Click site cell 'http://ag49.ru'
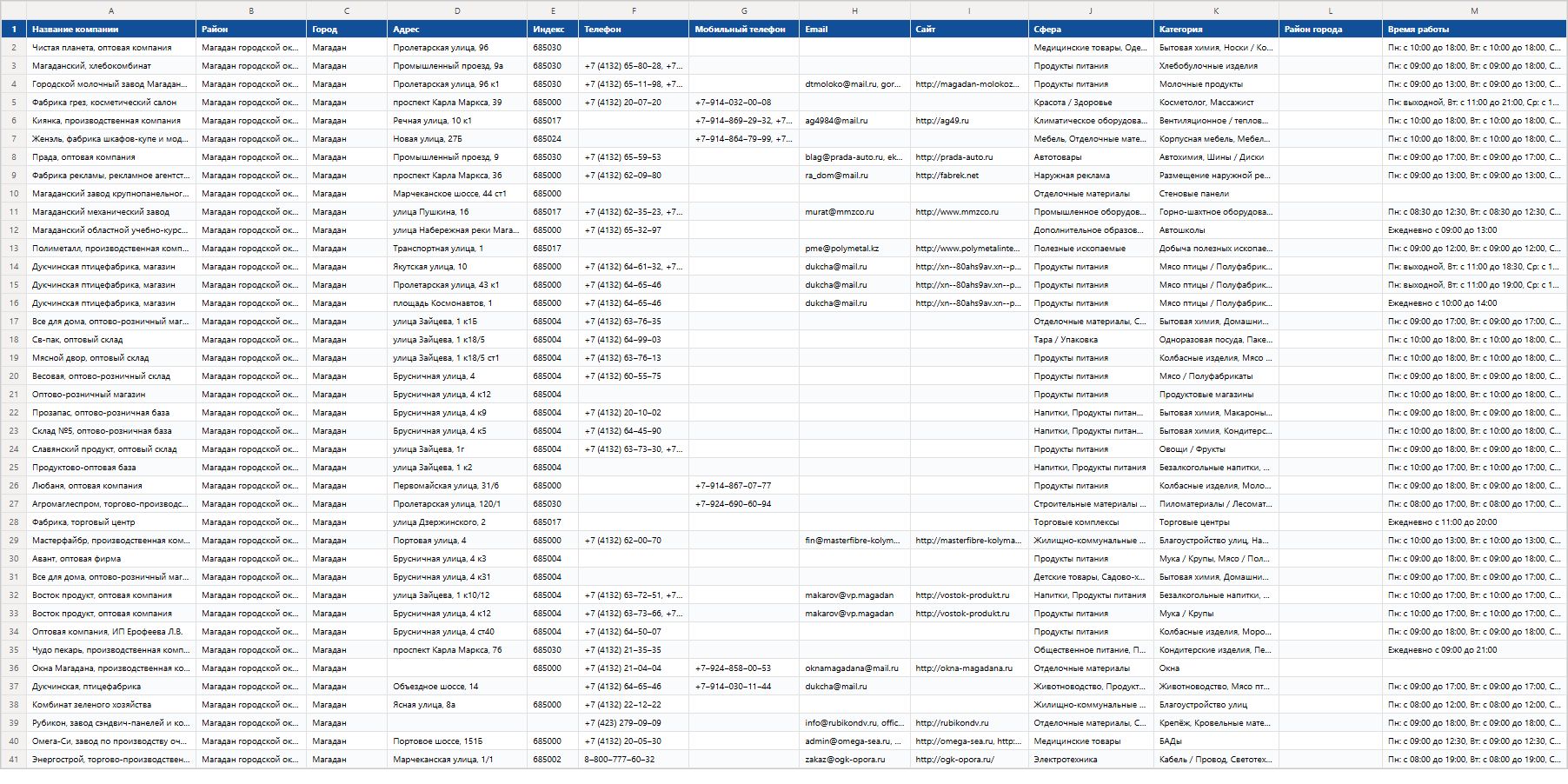 point(969,121)
